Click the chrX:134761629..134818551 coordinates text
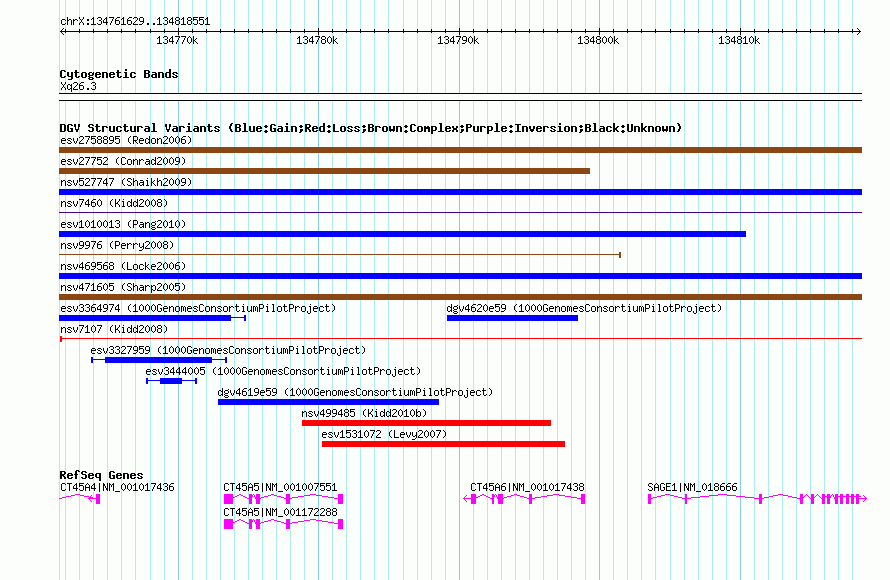The height and width of the screenshot is (580, 890). coord(135,22)
